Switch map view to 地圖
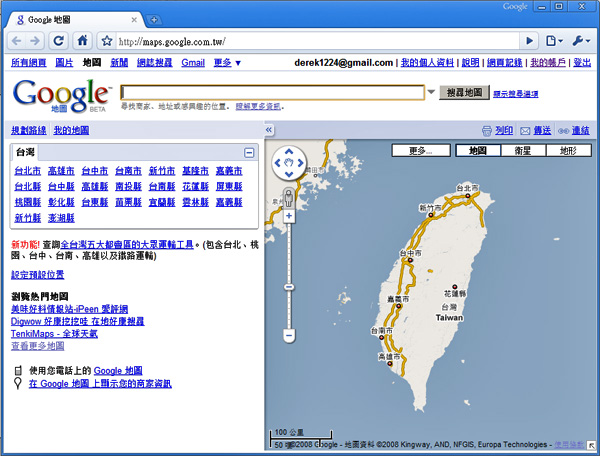Image resolution: width=600 pixels, height=456 pixels. coord(478,150)
